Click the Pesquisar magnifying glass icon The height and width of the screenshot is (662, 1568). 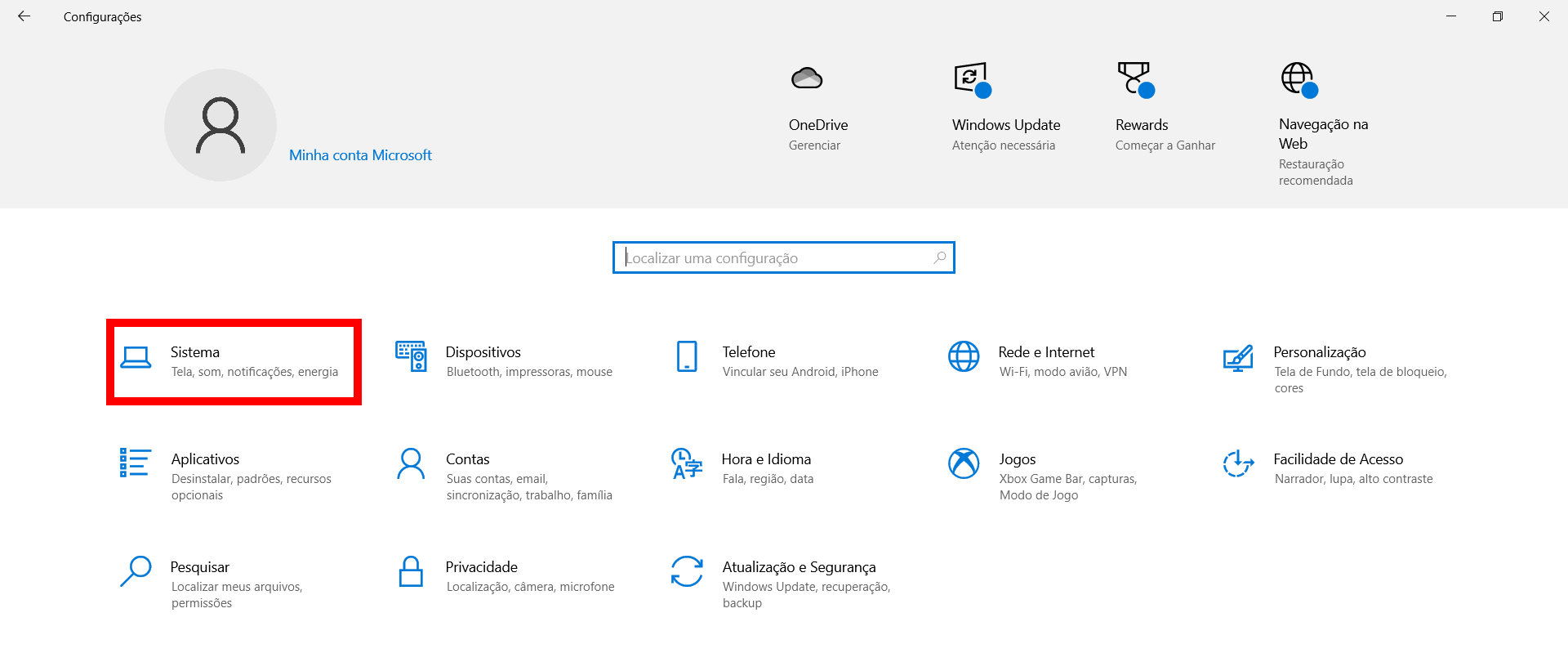(136, 571)
